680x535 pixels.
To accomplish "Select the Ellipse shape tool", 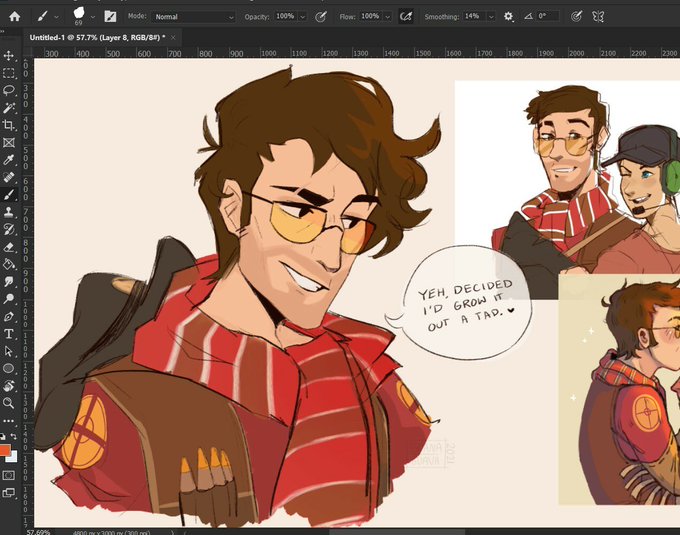I will (8, 369).
